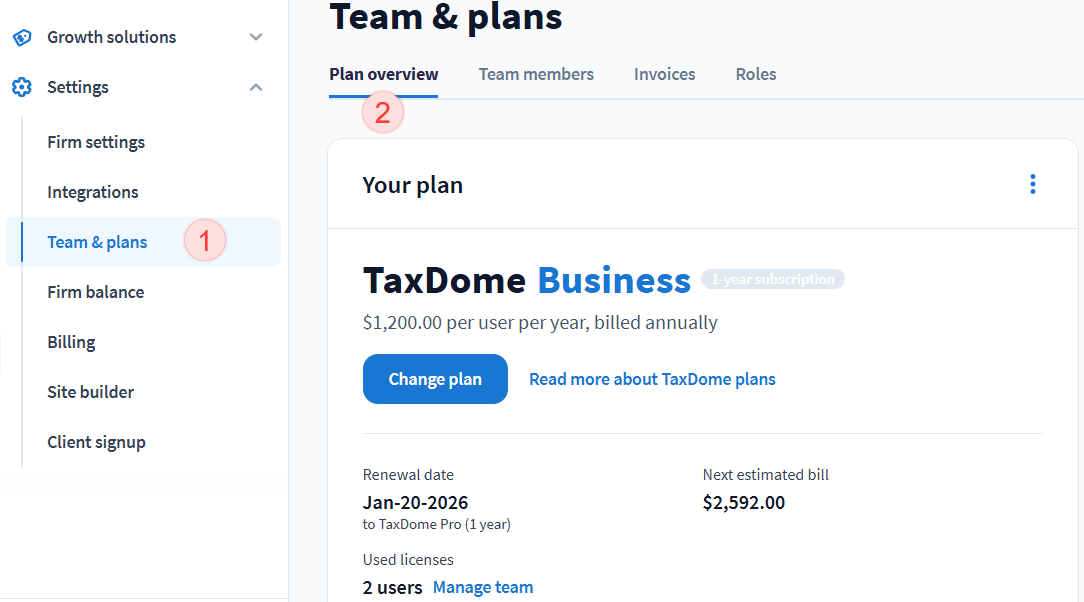Click the Growth solutions sidebar icon

click(22, 37)
